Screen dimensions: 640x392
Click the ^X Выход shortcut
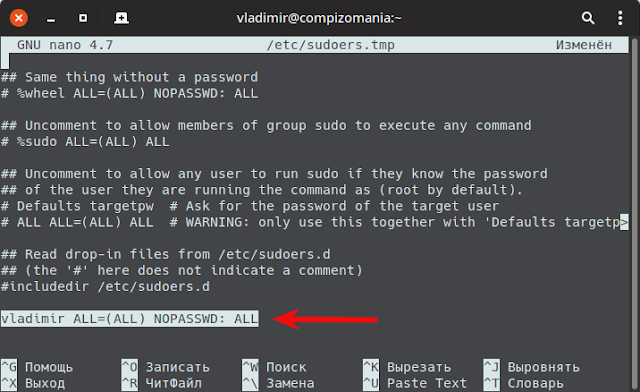[x=33, y=383]
